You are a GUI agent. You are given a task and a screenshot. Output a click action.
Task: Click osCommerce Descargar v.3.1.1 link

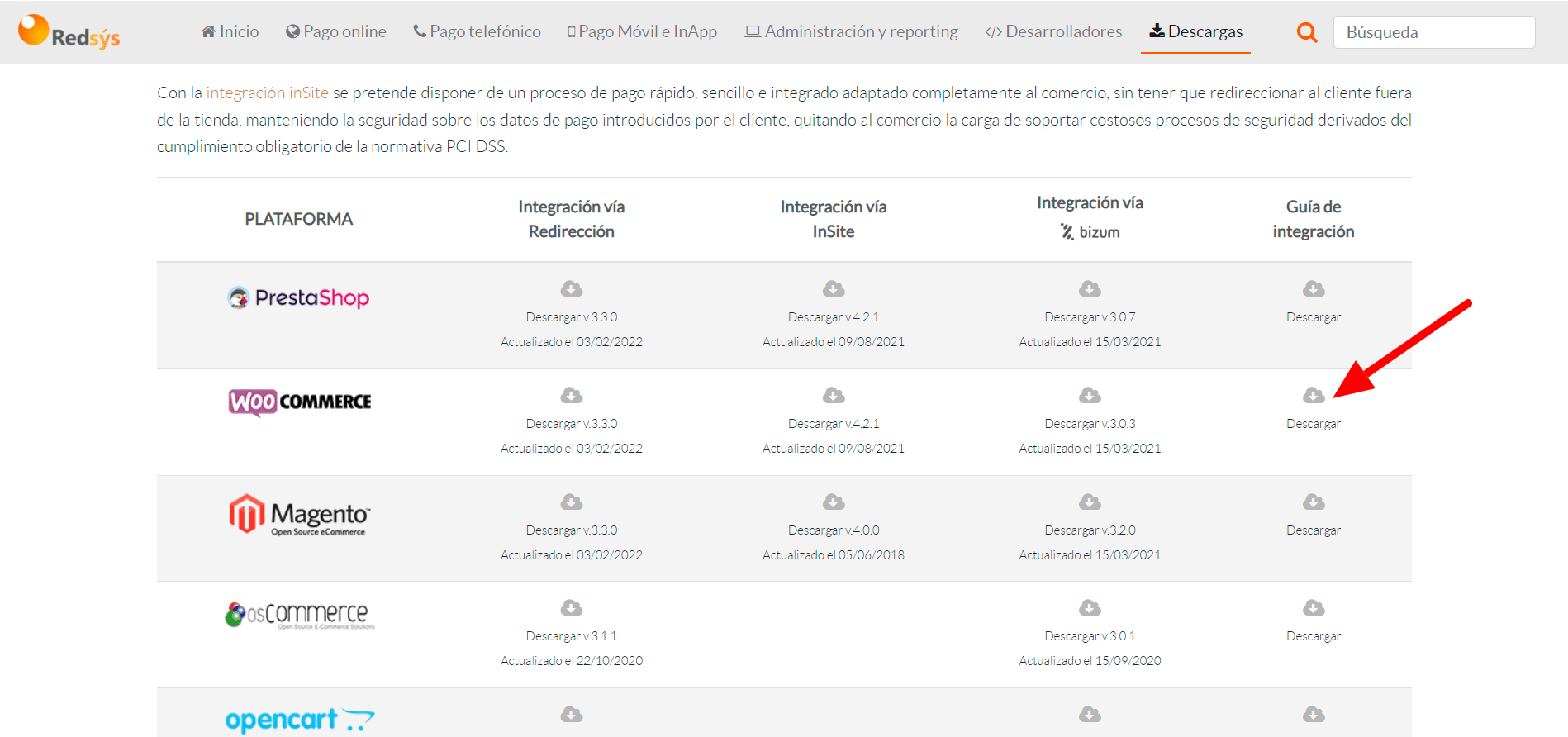click(572, 636)
